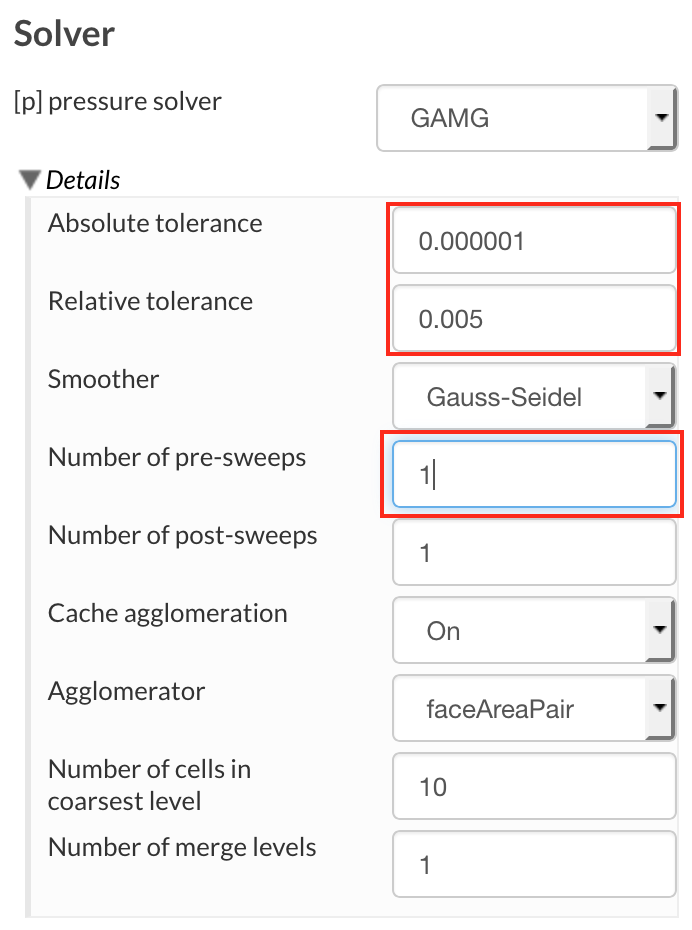Click the "[p] pressure solver" label
The height and width of the screenshot is (930, 692).
click(118, 102)
